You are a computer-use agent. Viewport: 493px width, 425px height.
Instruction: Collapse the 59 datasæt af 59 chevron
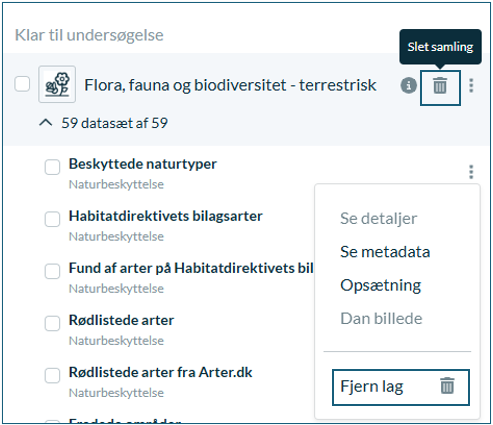tap(46, 123)
